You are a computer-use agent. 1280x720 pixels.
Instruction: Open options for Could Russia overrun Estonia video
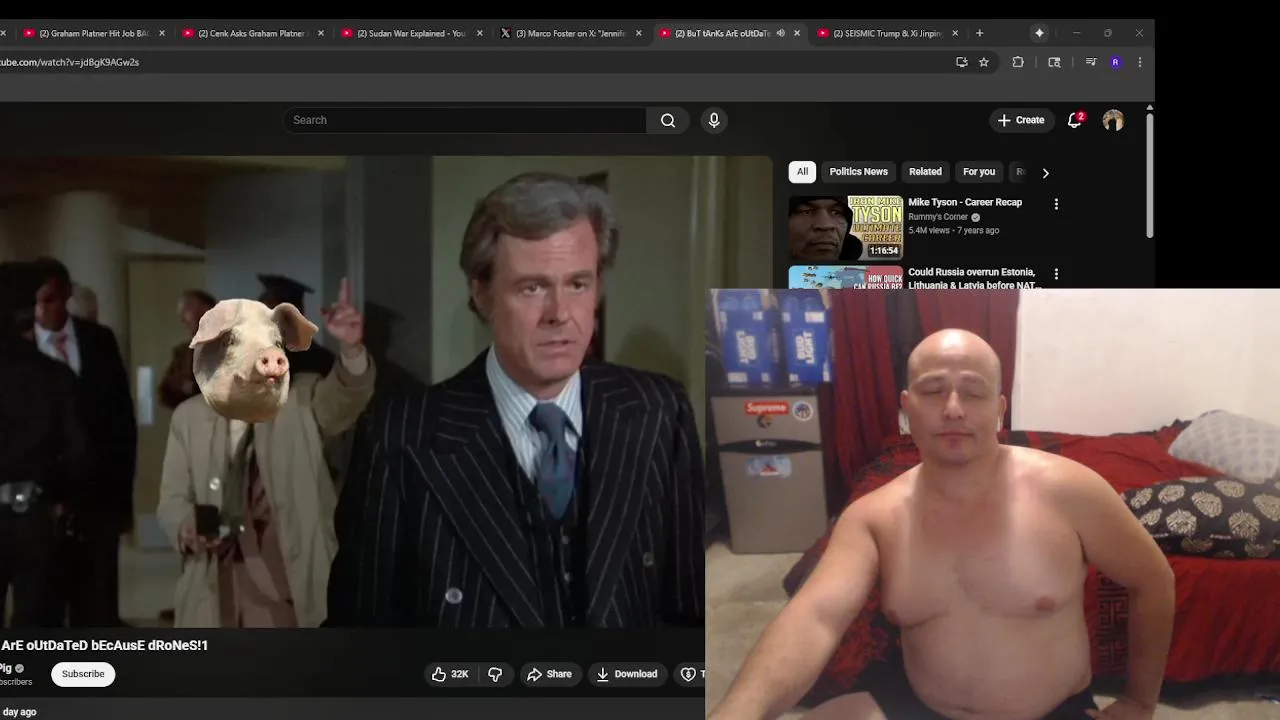pos(1056,274)
